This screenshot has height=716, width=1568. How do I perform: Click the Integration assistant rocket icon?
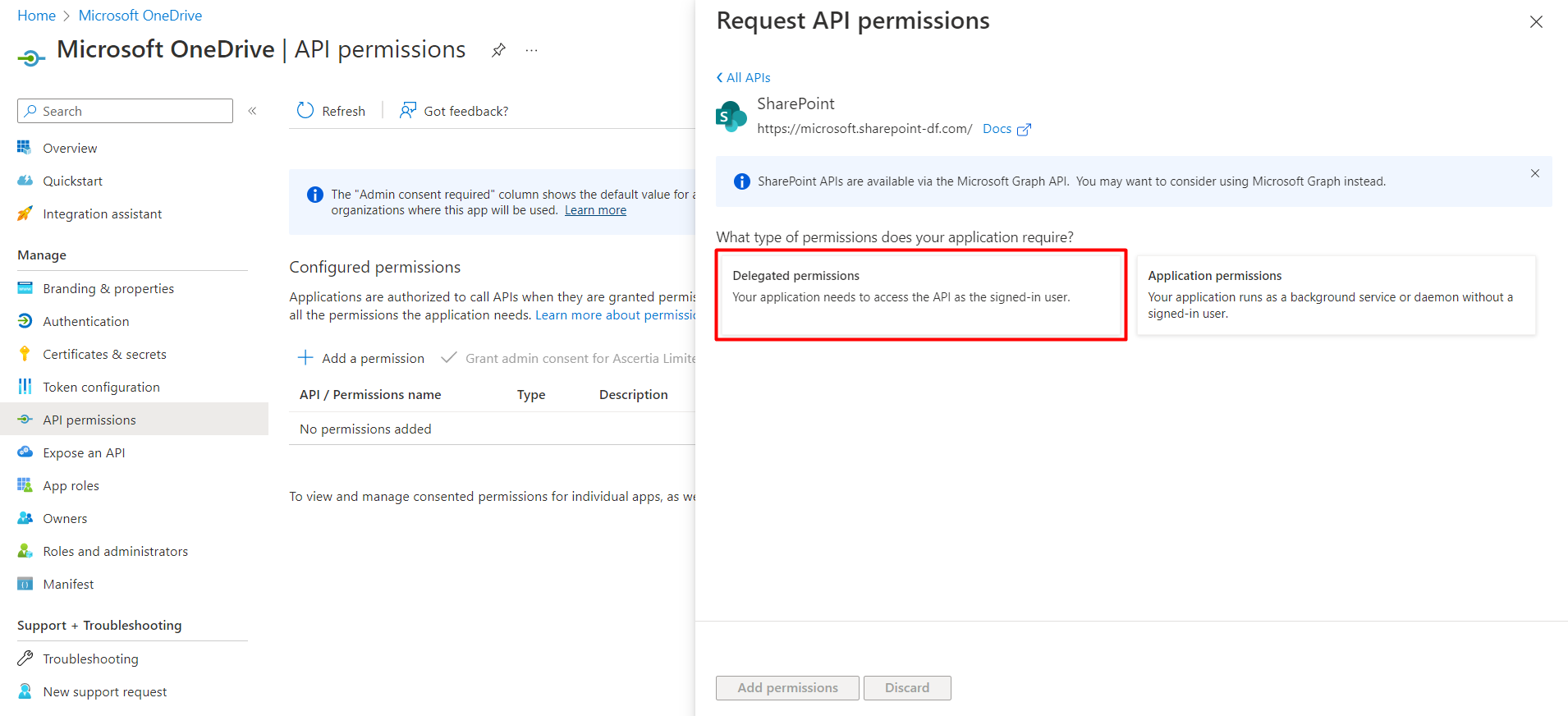point(25,213)
